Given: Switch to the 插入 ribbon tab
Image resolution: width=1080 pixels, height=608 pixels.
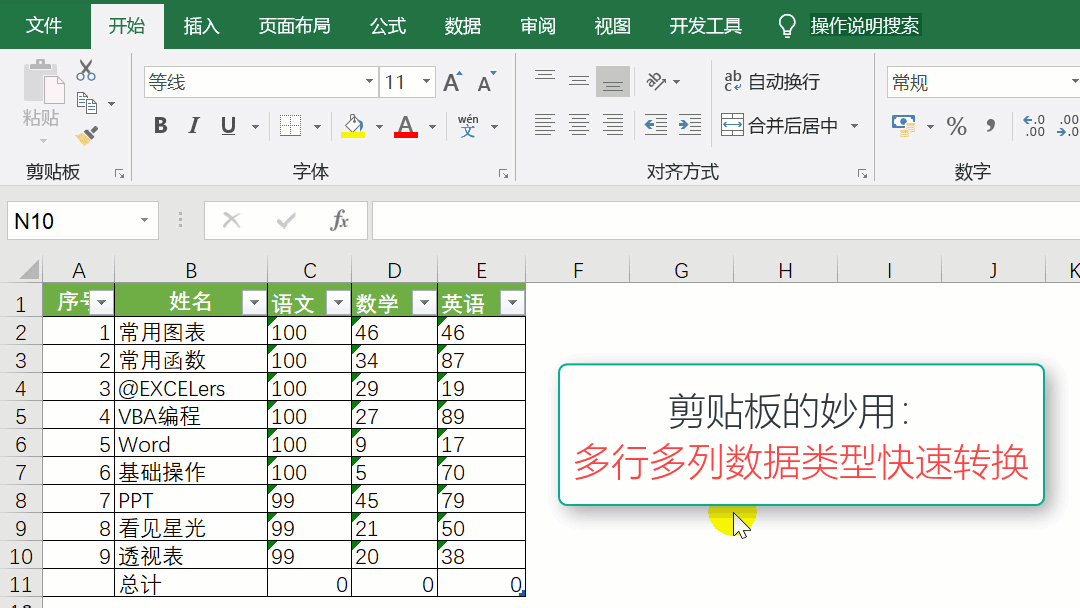Looking at the screenshot, I should click(x=201, y=26).
